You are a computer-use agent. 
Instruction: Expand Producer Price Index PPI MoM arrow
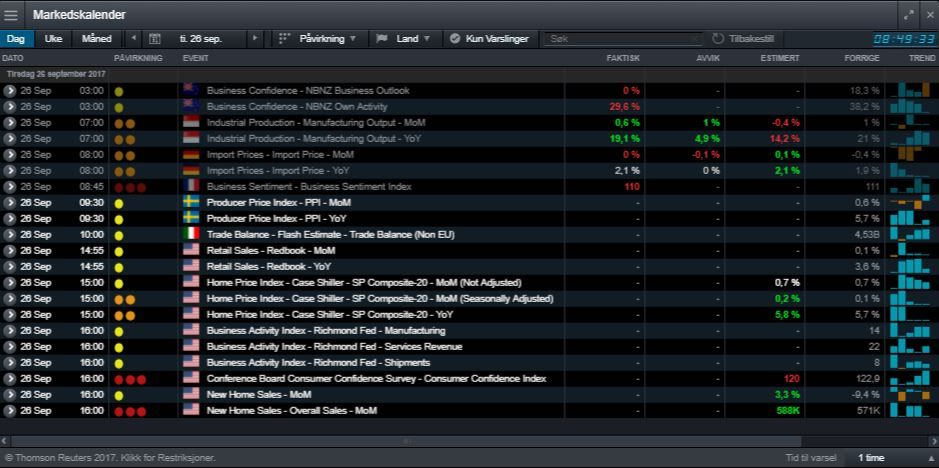point(9,203)
